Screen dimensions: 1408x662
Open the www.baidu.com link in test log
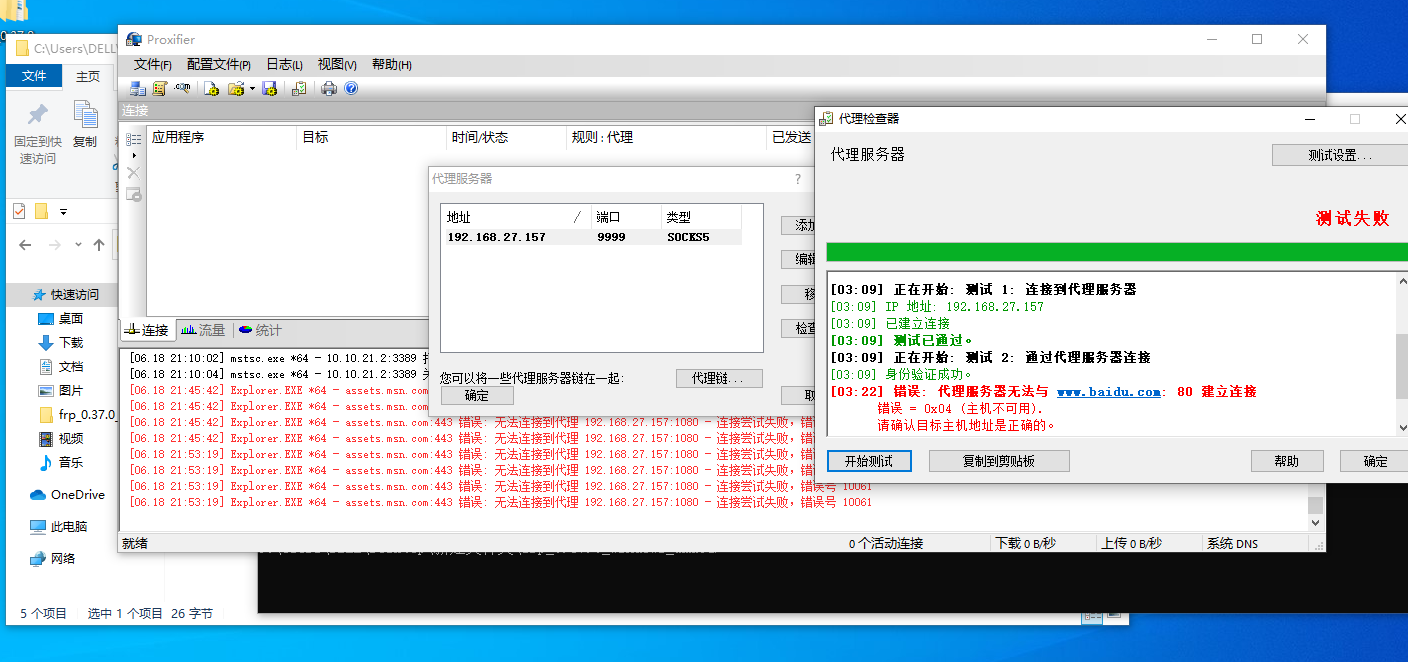pos(1108,392)
